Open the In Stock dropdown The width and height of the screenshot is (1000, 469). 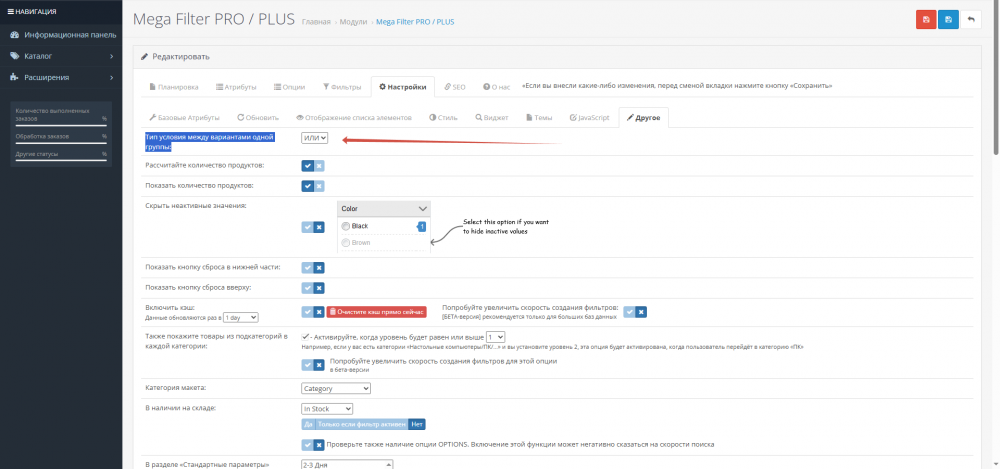(x=327, y=409)
